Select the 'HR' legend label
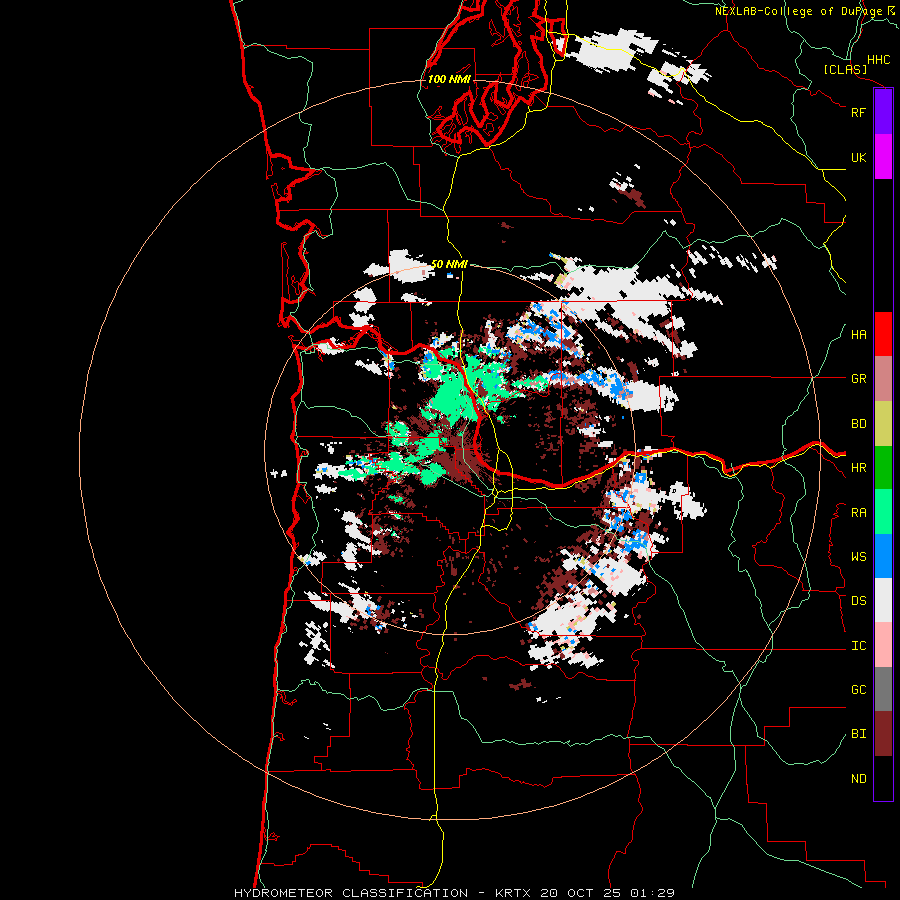This screenshot has height=900, width=900. point(858,468)
